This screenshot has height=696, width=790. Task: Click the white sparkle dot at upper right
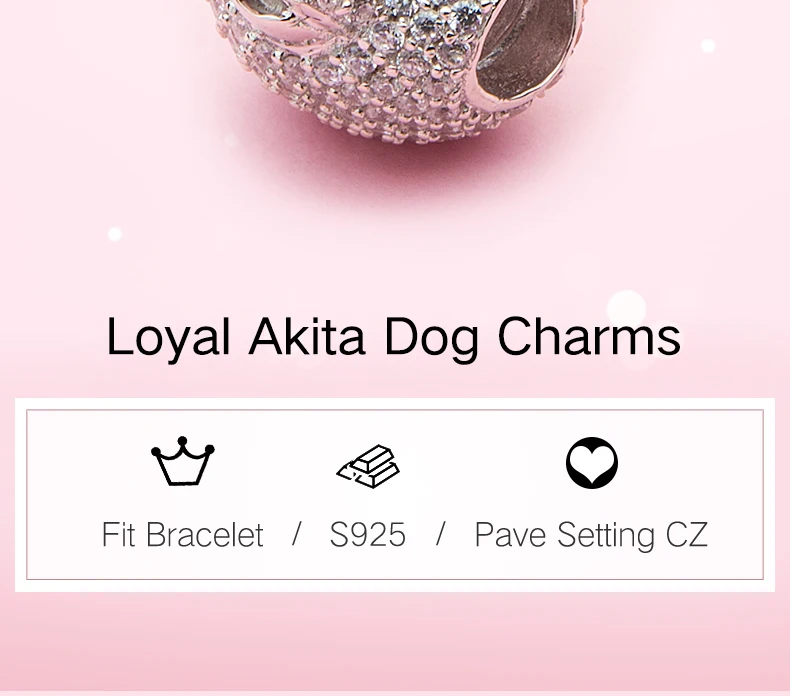[x=708, y=46]
